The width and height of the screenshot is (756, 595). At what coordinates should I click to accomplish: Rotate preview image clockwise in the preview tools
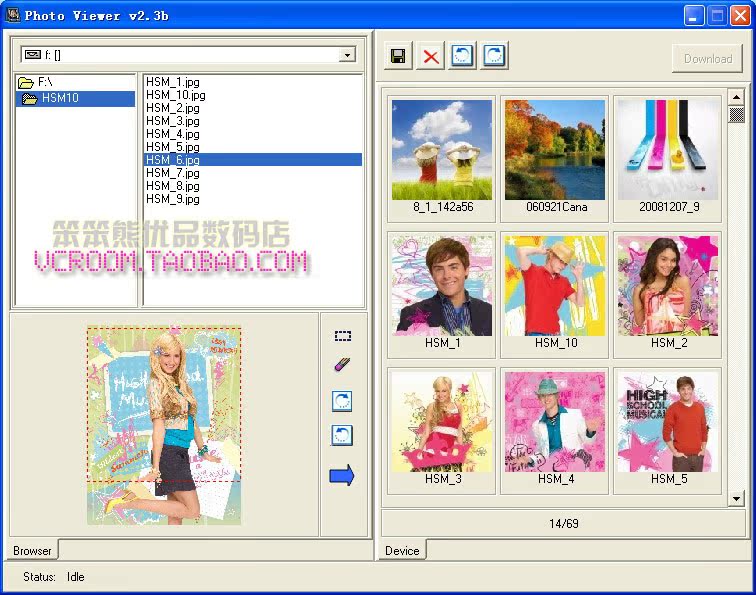click(342, 401)
